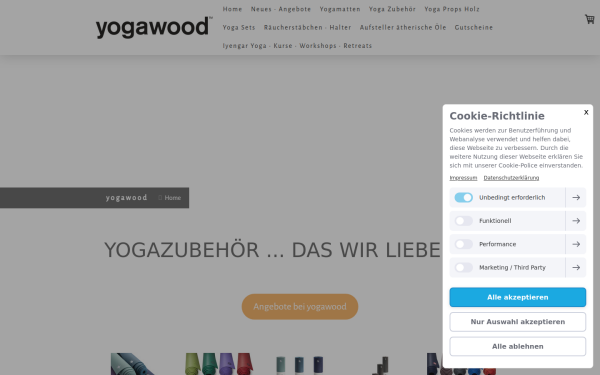Open Räucherstäbchen - Halter menu item
600x375 pixels.
(307, 28)
